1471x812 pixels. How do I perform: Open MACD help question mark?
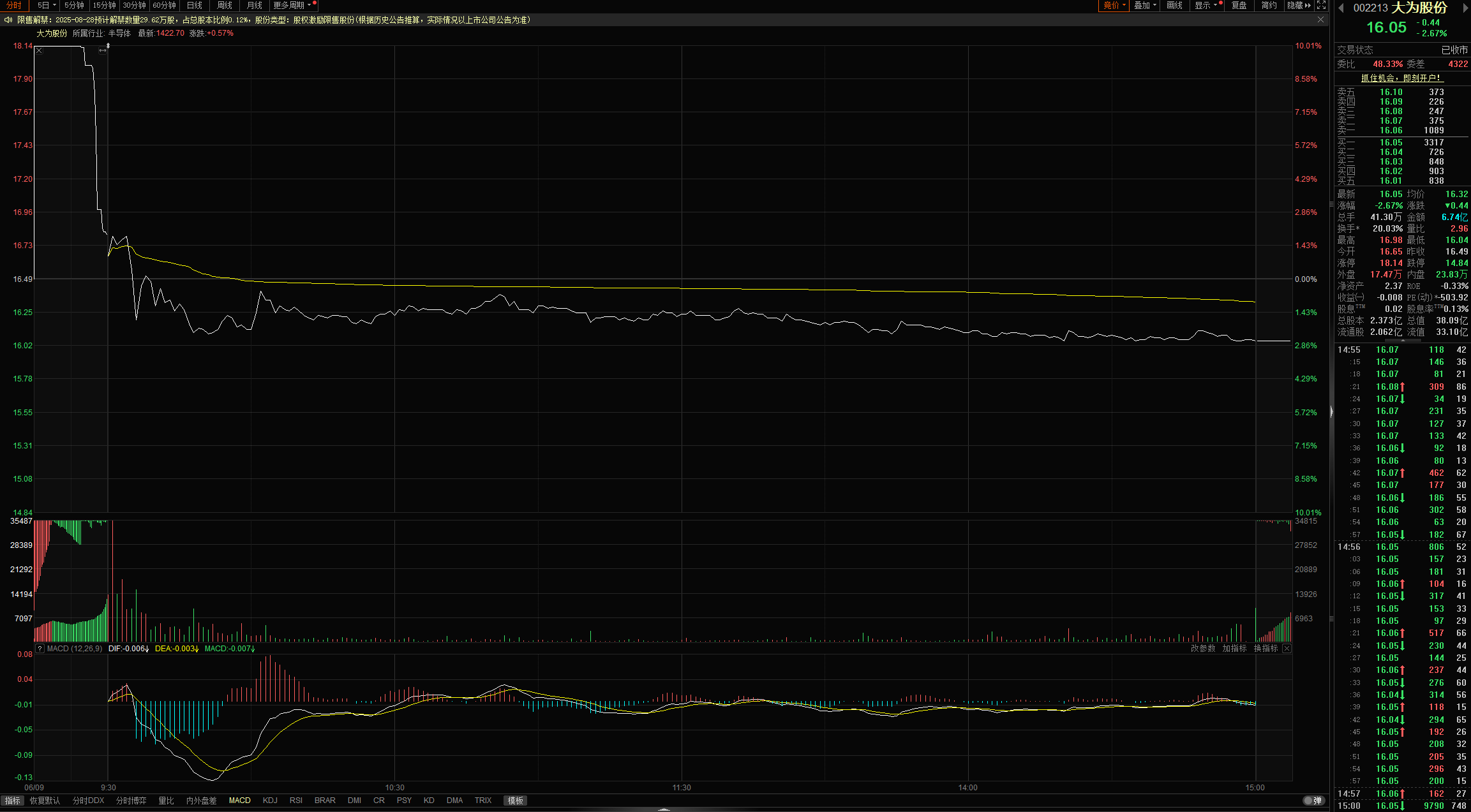(40, 649)
